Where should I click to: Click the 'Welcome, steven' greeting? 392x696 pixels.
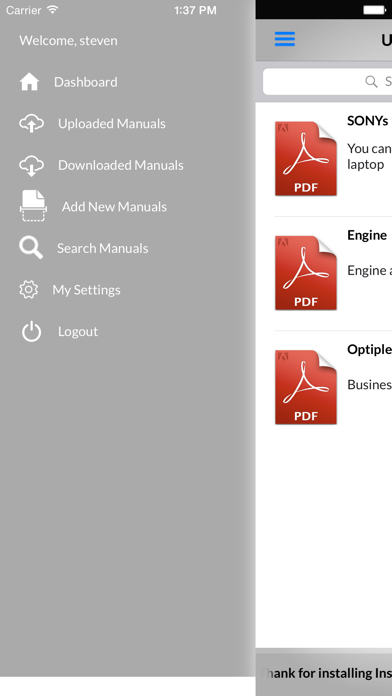coord(68,40)
